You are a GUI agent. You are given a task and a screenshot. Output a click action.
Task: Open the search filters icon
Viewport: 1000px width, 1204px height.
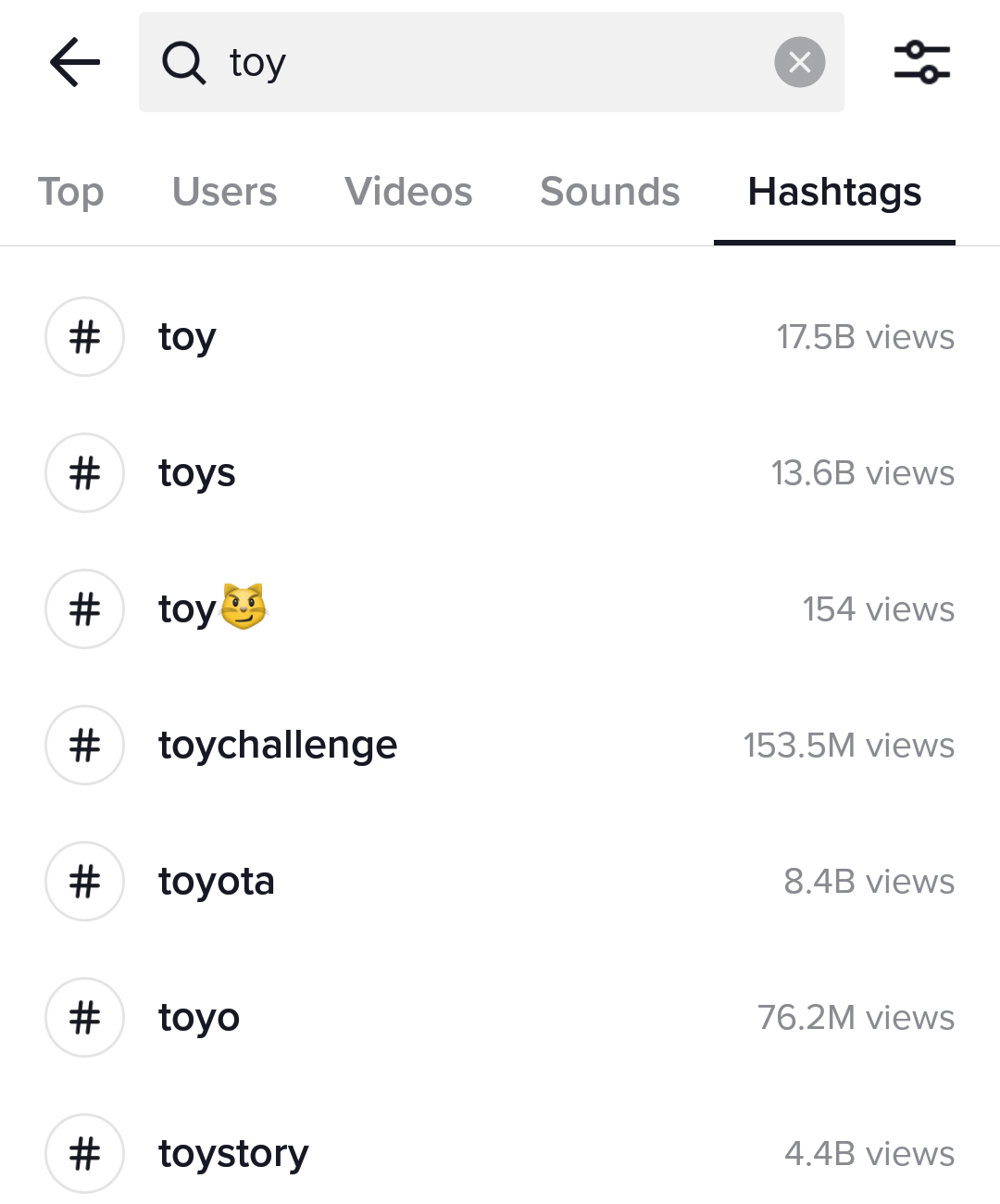click(921, 63)
